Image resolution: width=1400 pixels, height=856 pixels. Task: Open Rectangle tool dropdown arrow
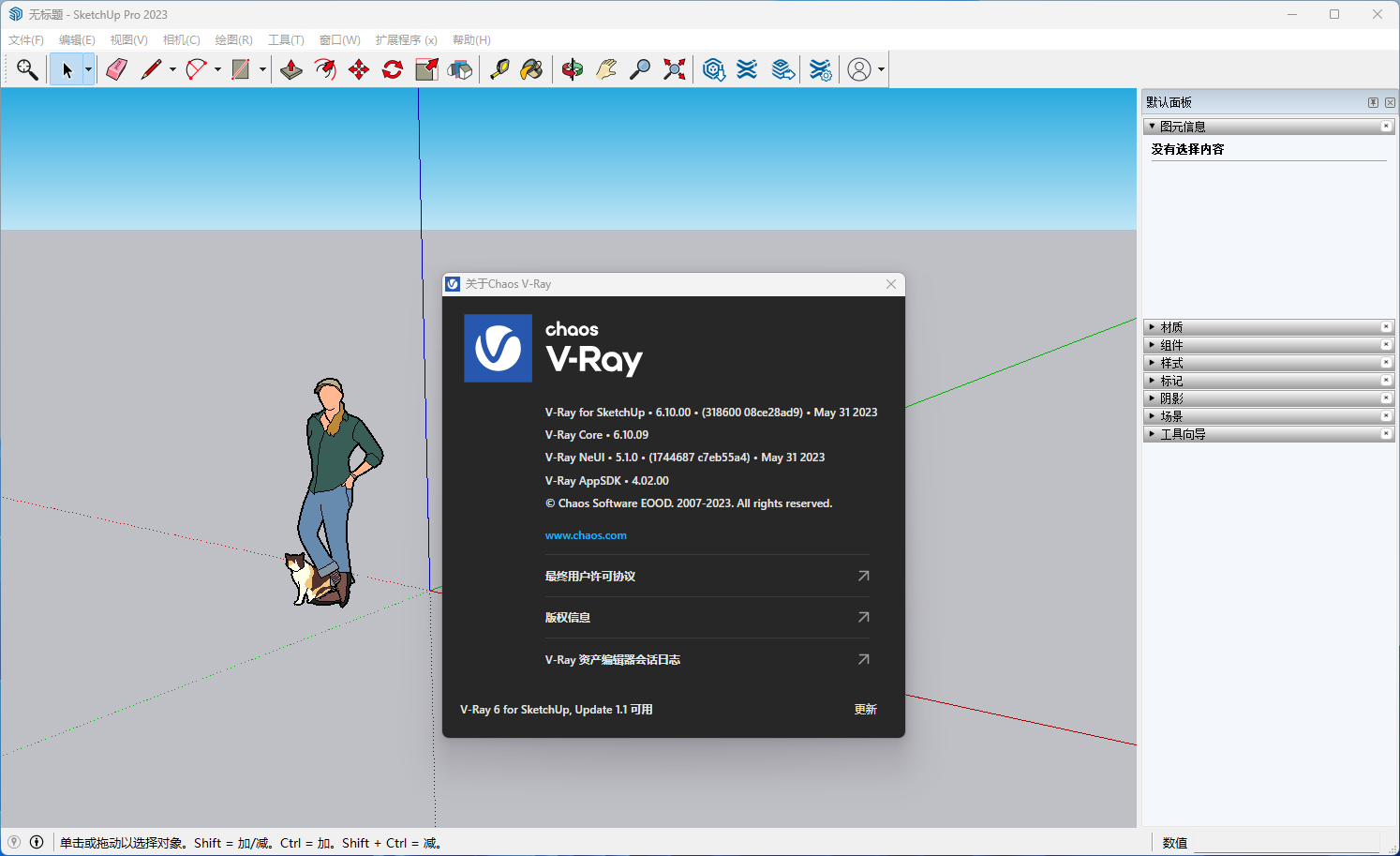[x=262, y=69]
